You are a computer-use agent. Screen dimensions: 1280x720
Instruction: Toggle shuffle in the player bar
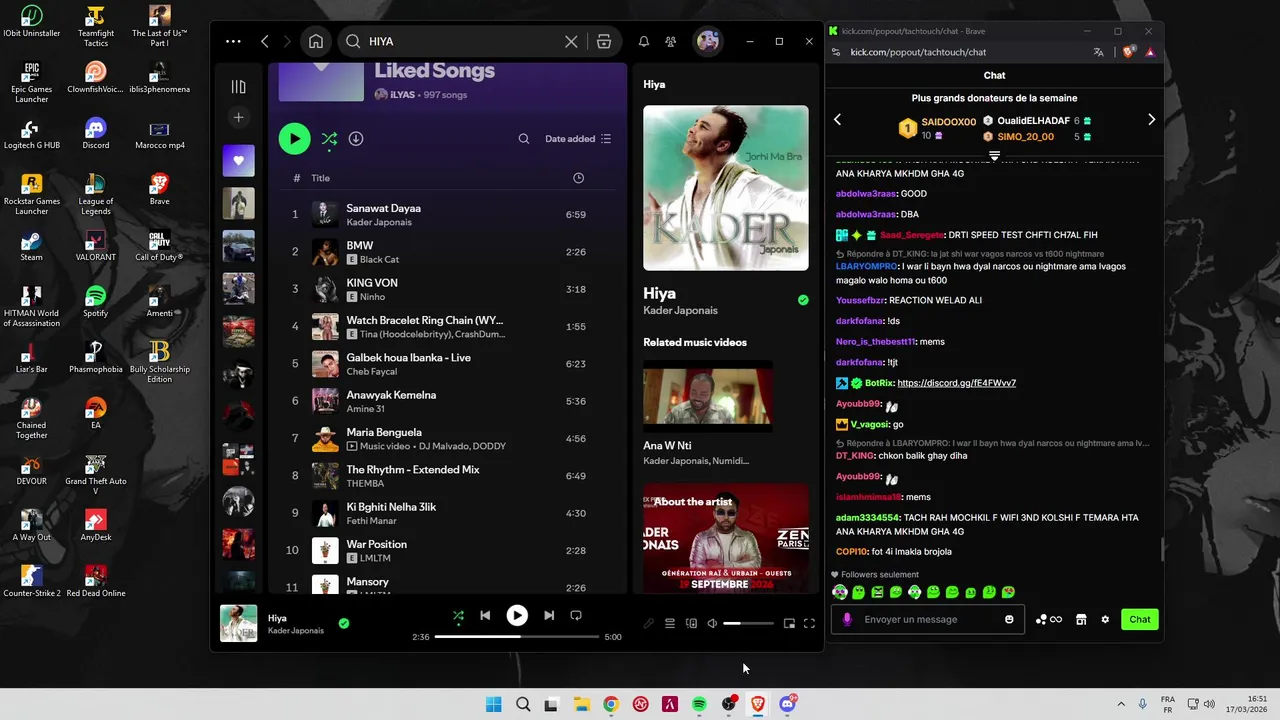[x=458, y=616]
